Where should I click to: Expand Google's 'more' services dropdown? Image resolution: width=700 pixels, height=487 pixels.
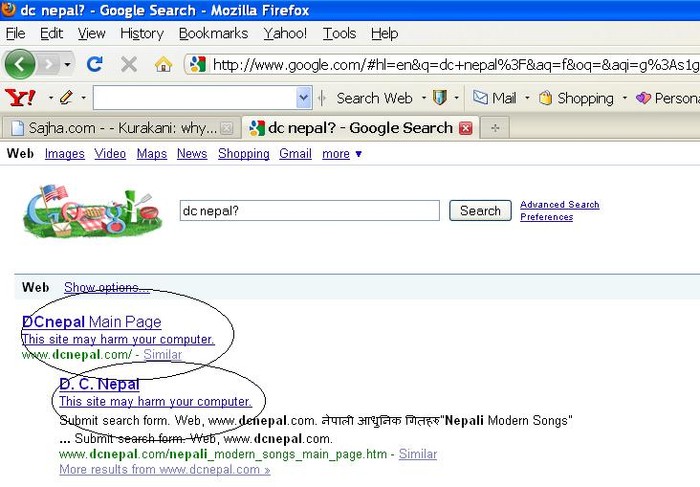coord(341,154)
